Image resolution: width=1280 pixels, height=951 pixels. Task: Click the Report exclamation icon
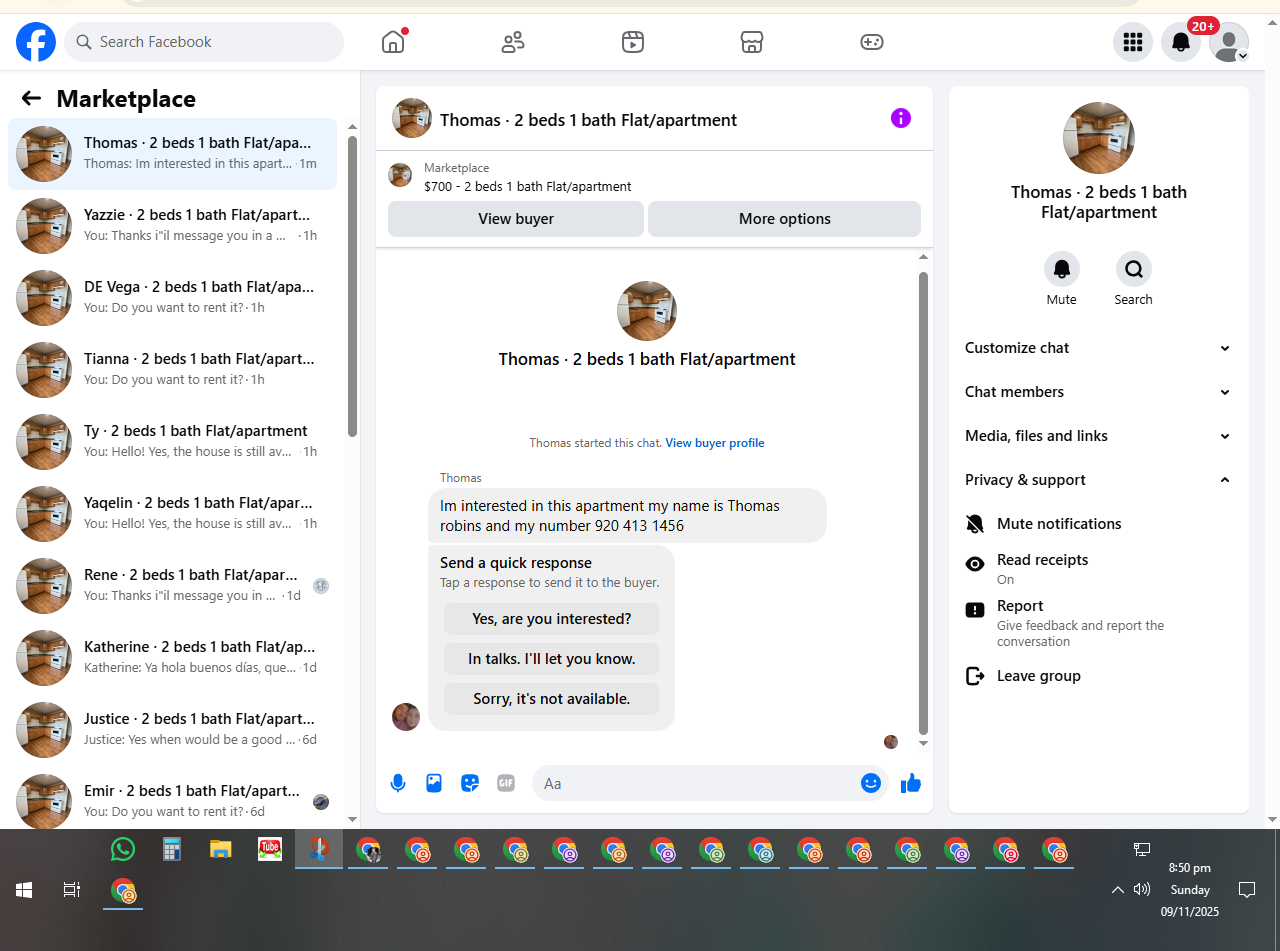point(975,610)
